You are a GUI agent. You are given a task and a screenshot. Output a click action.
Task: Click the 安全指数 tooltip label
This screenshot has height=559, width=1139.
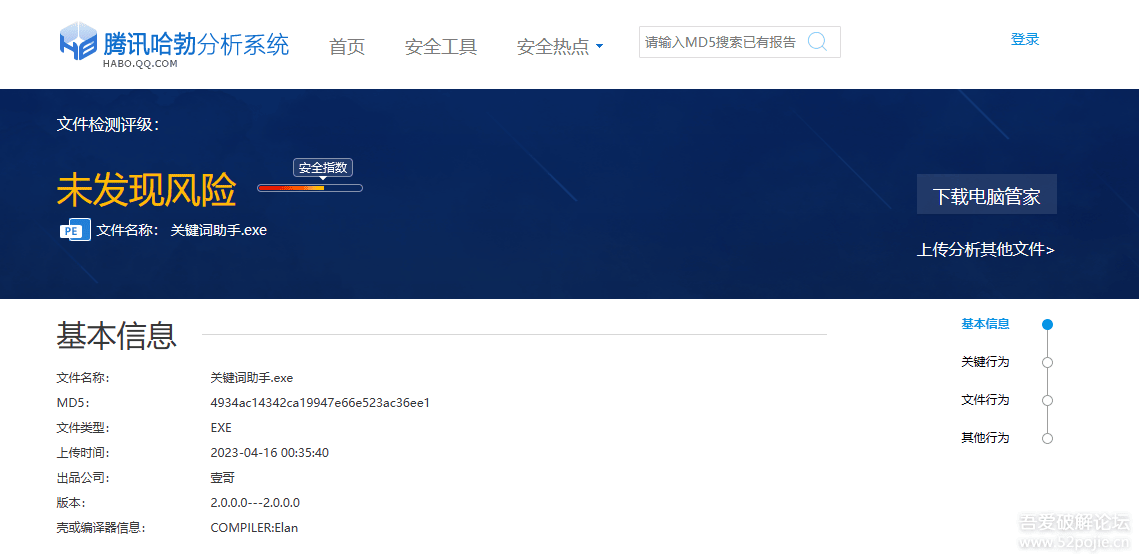323,168
